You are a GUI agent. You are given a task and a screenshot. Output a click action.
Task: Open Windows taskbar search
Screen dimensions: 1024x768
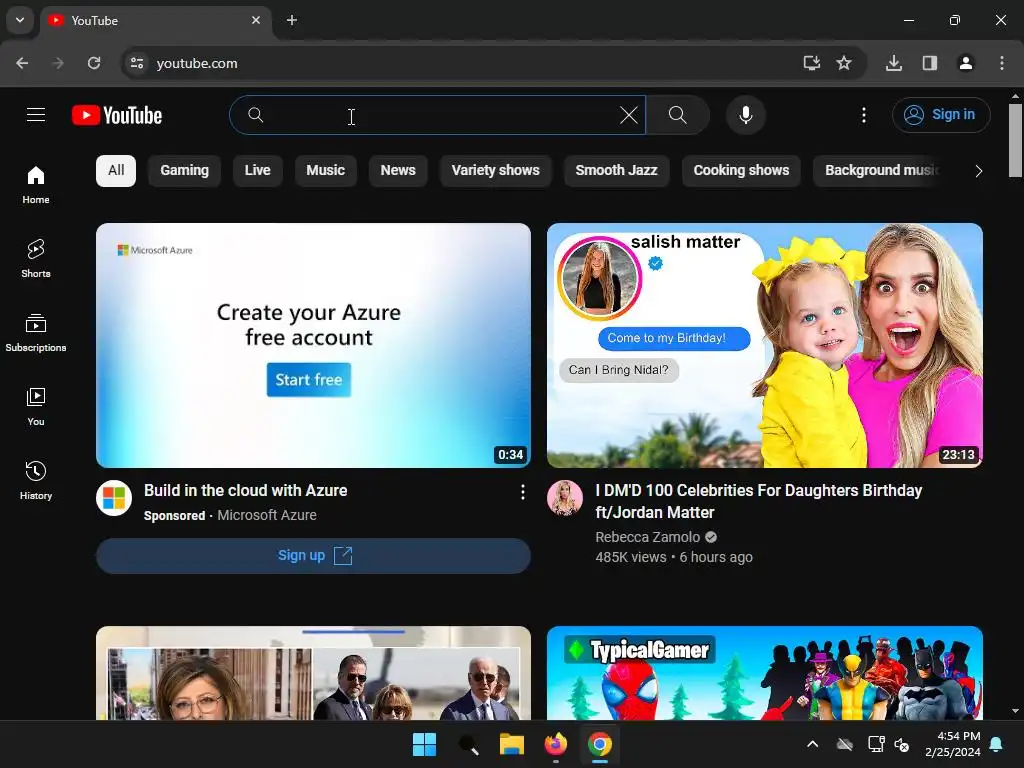click(468, 744)
